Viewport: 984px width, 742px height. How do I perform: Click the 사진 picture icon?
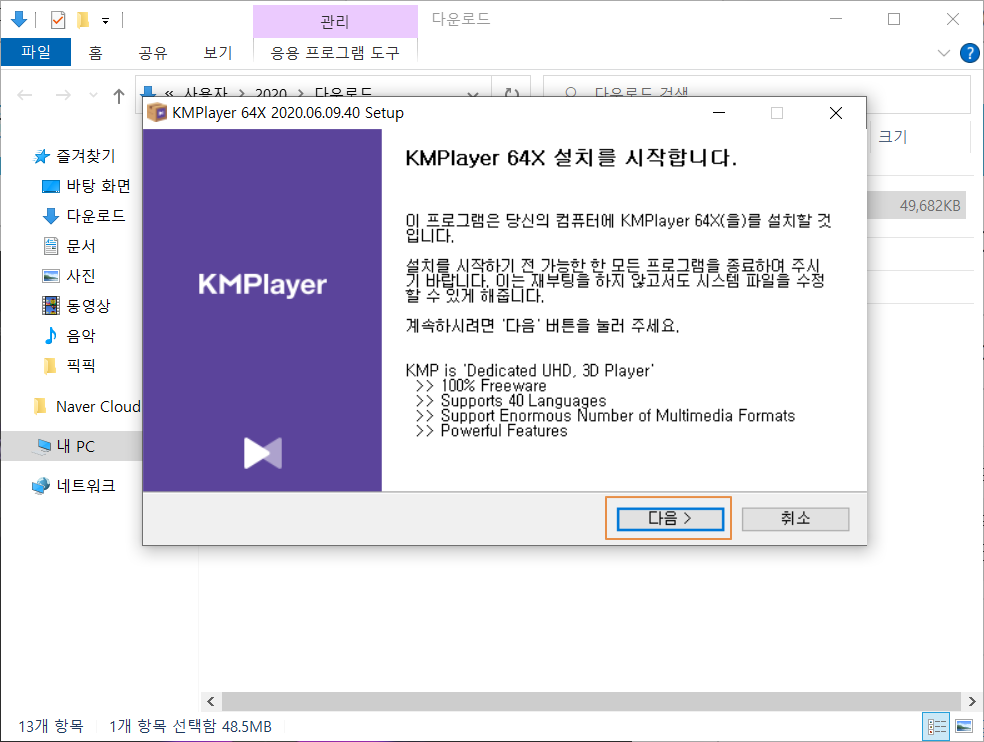pos(51,276)
